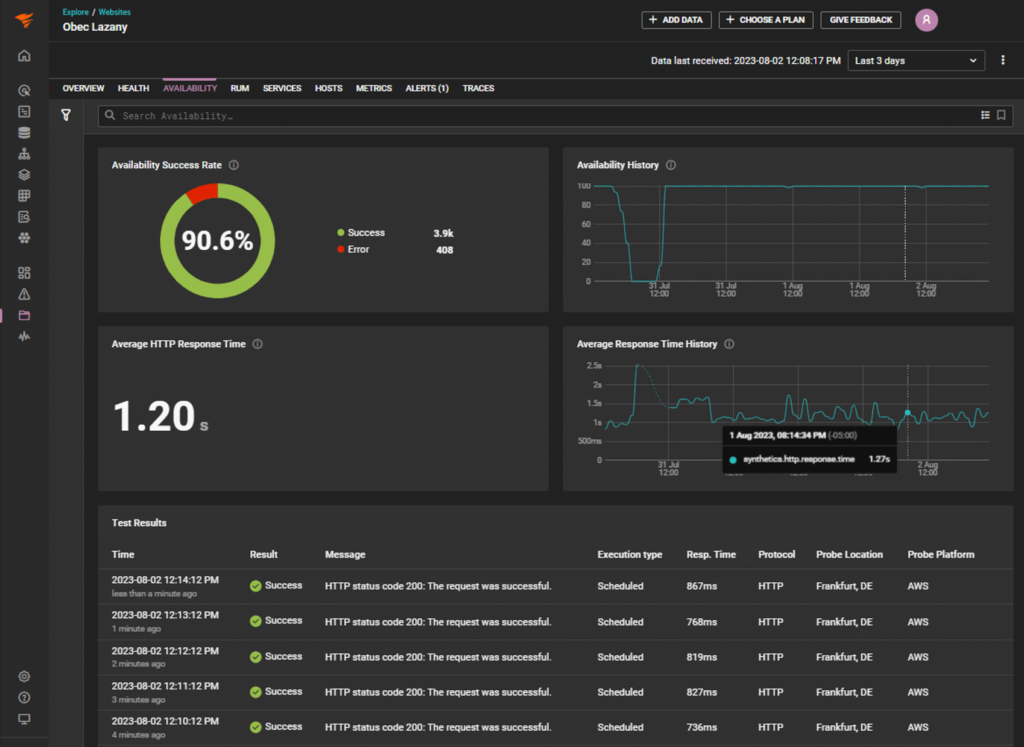
Task: Switch to the HEALTH tab
Action: (133, 88)
